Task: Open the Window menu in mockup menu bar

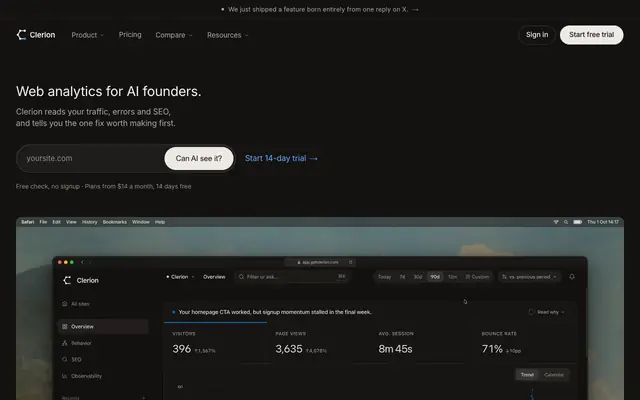Action: click(x=141, y=222)
